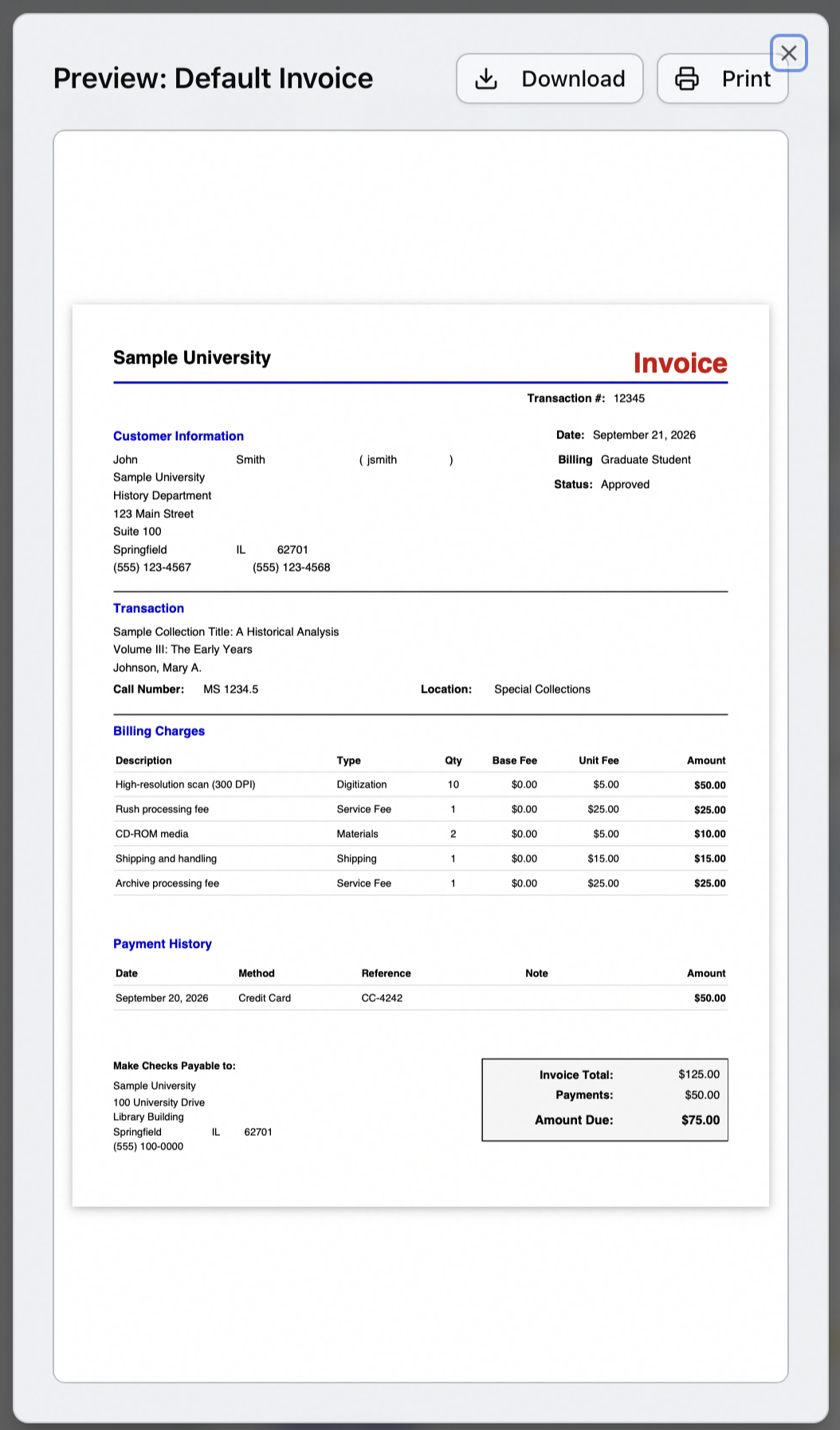Click the 'Transaction' section heading
This screenshot has width=840, height=1430.
tap(148, 608)
